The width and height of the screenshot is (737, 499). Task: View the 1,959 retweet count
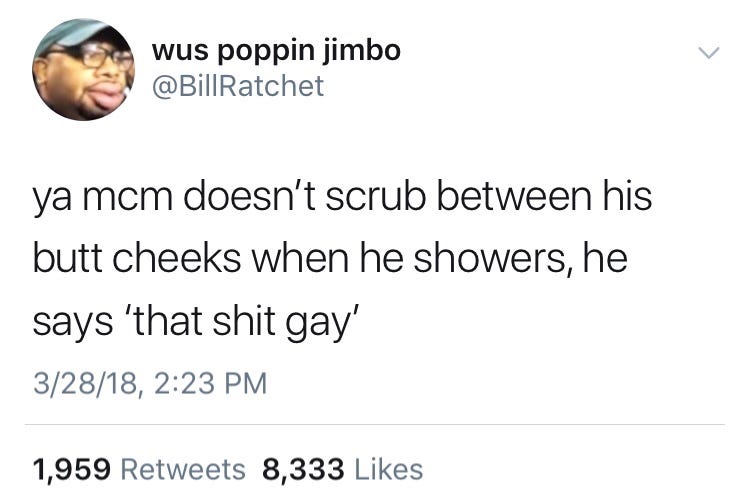(72, 470)
